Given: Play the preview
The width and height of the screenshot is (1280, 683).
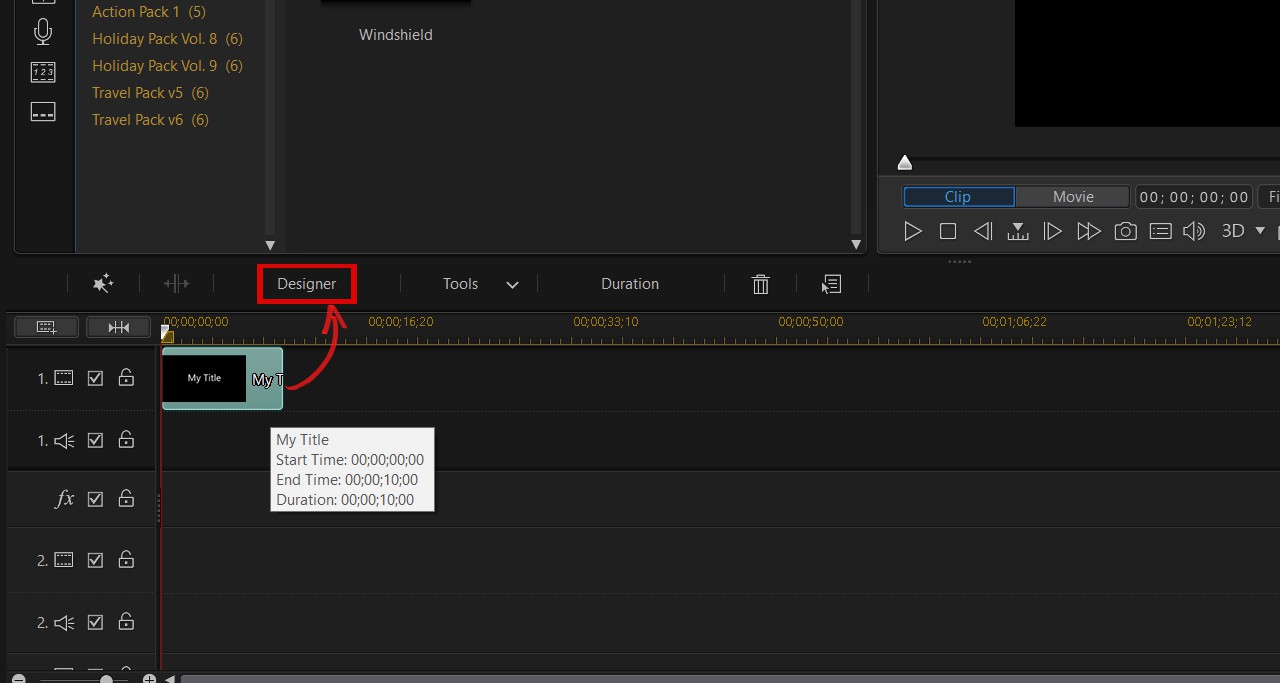Looking at the screenshot, I should coord(912,231).
